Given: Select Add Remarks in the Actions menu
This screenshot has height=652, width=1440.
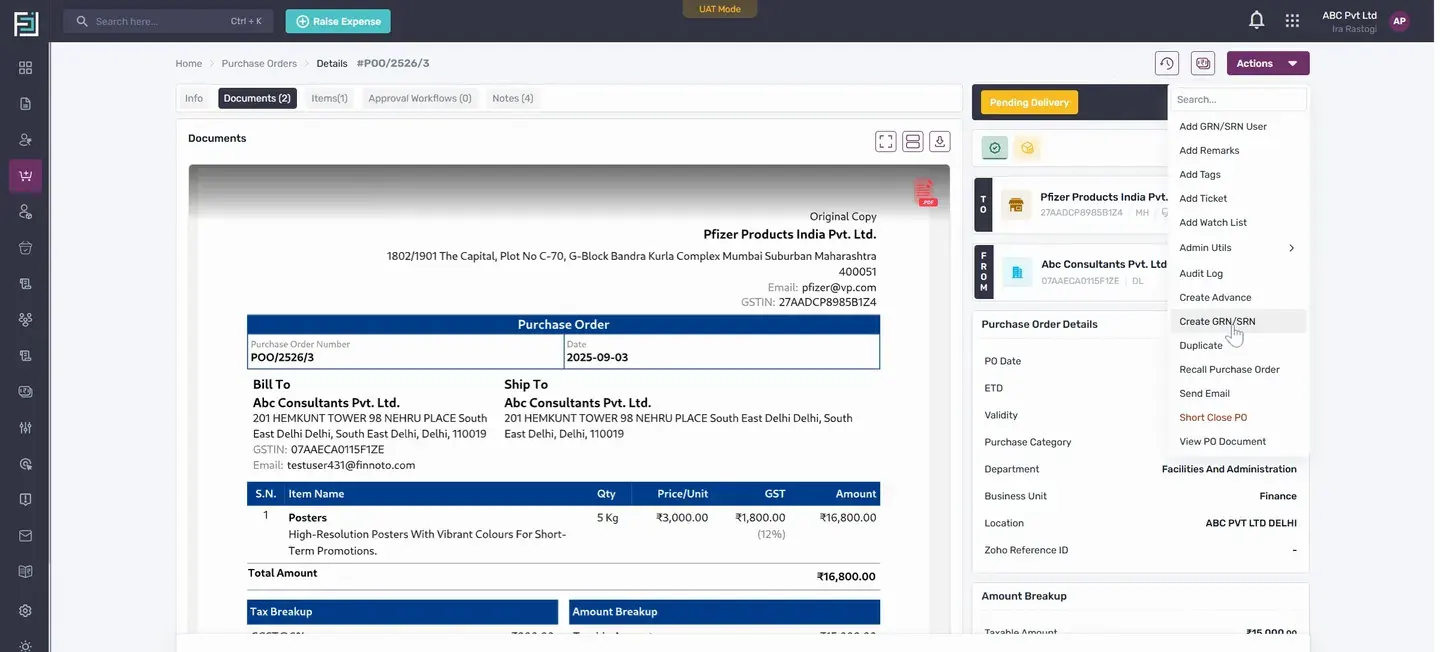Looking at the screenshot, I should (1238, 151).
